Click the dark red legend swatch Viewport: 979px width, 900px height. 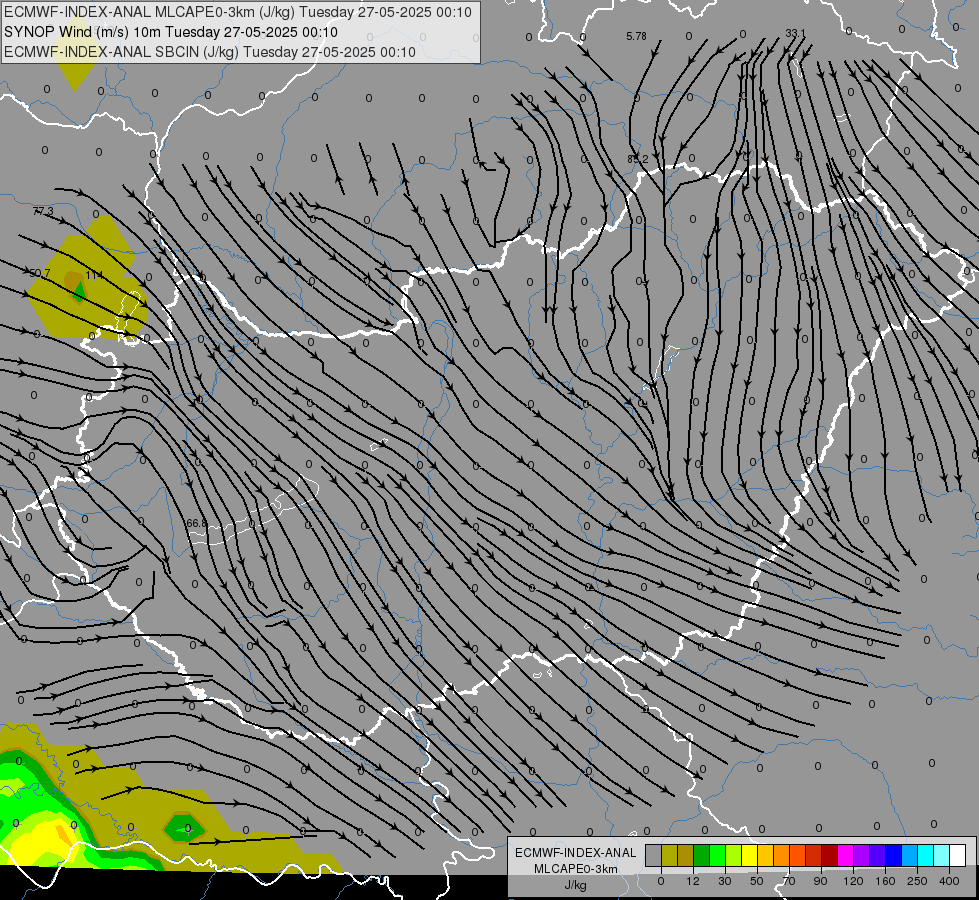(x=829, y=856)
